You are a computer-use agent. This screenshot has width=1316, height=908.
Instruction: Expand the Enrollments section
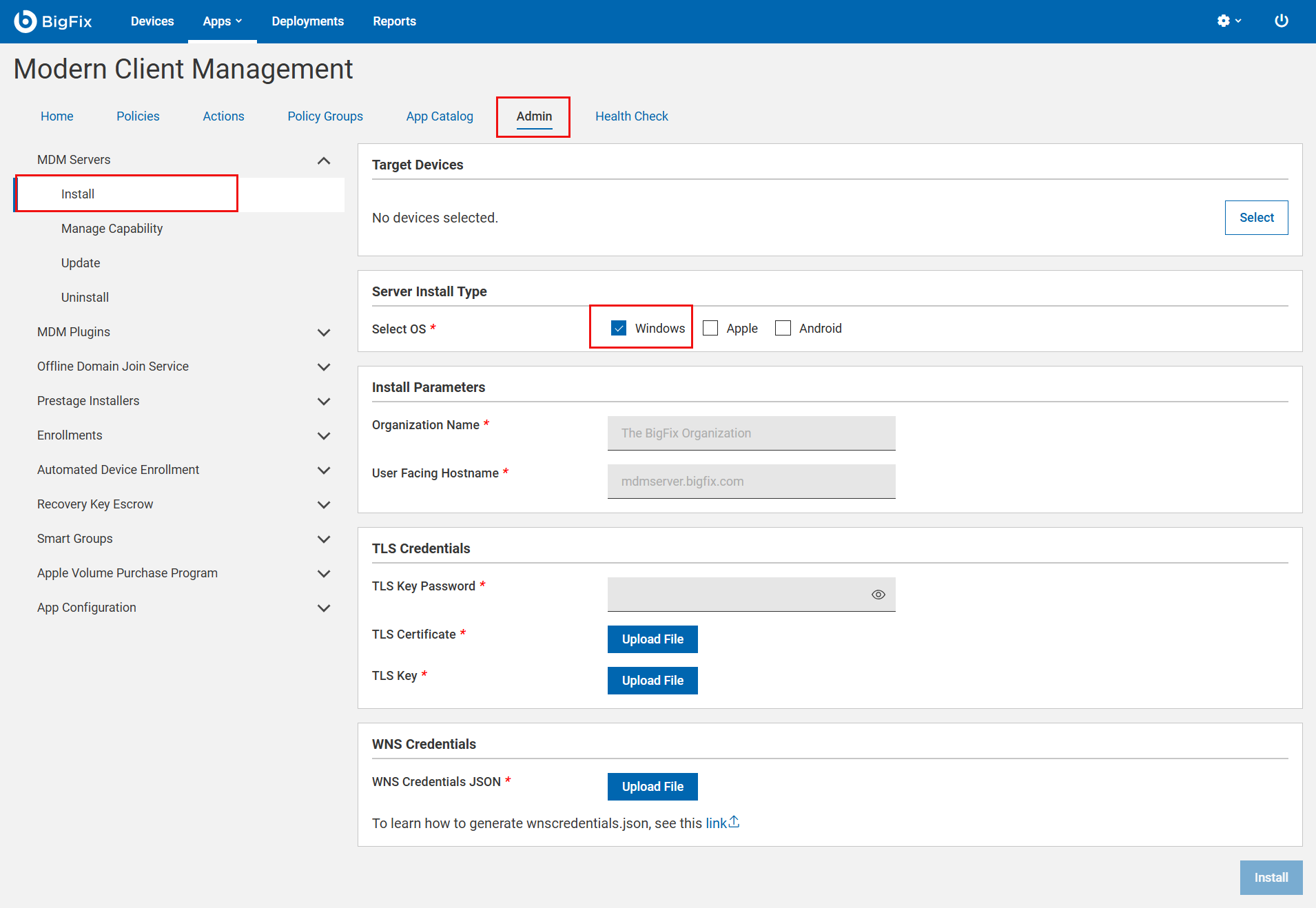[x=323, y=435]
